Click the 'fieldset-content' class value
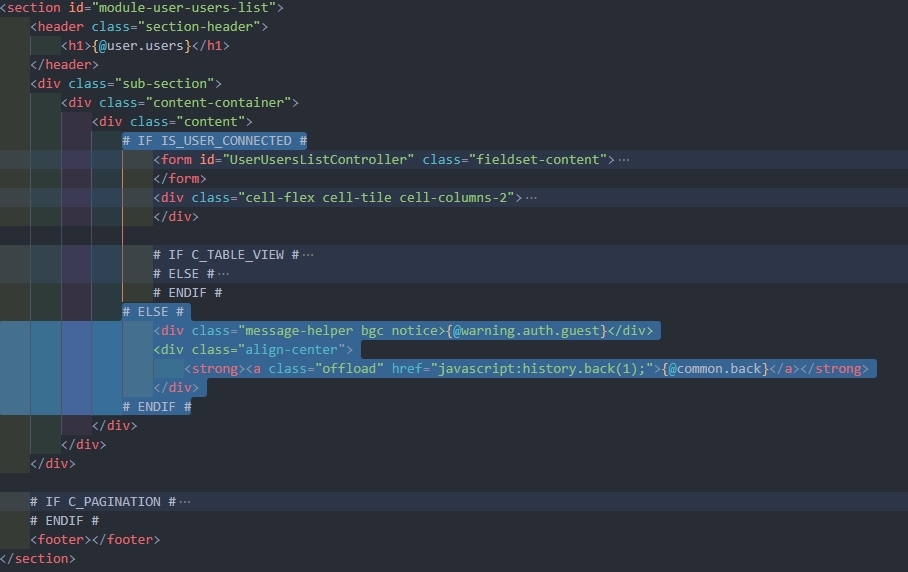Screen dimensions: 908x572 pos(538,160)
